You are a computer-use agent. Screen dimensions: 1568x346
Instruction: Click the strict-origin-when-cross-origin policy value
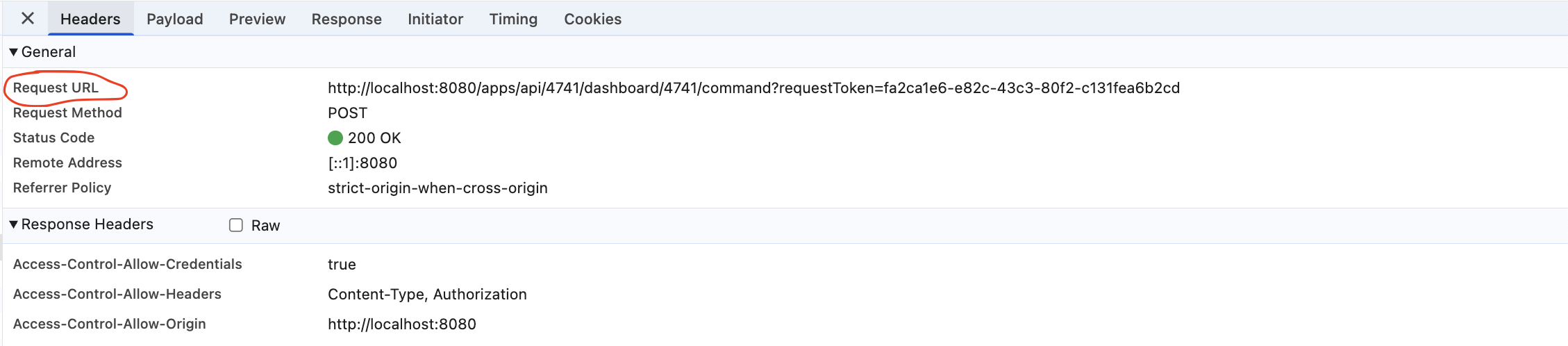tap(437, 188)
